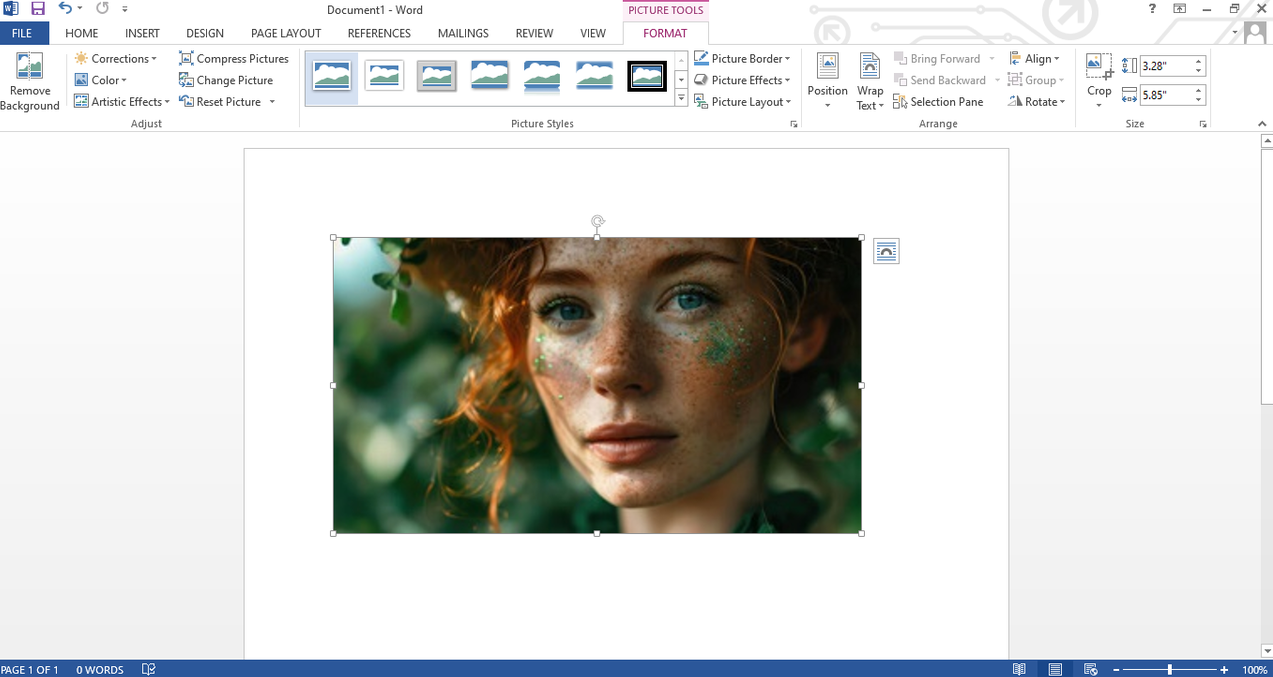The height and width of the screenshot is (677, 1273).
Task: Click the Undo icon
Action: (x=65, y=9)
